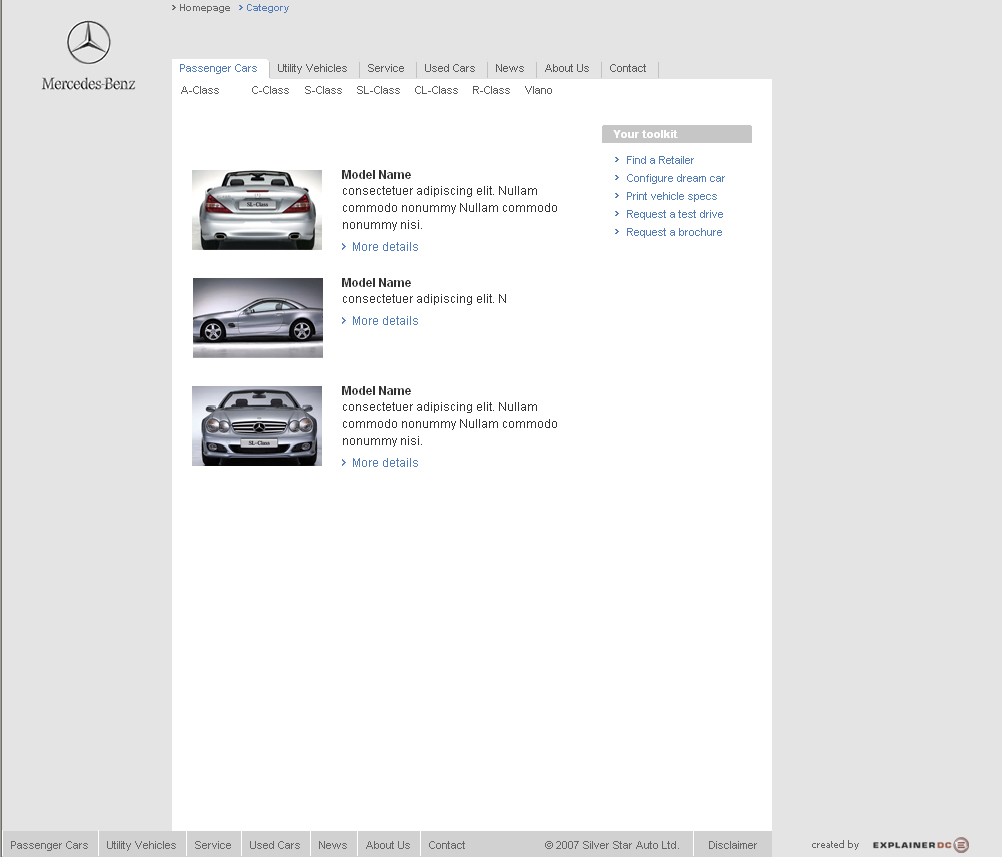Click the ExplainerDC logo in footer

pos(920,845)
